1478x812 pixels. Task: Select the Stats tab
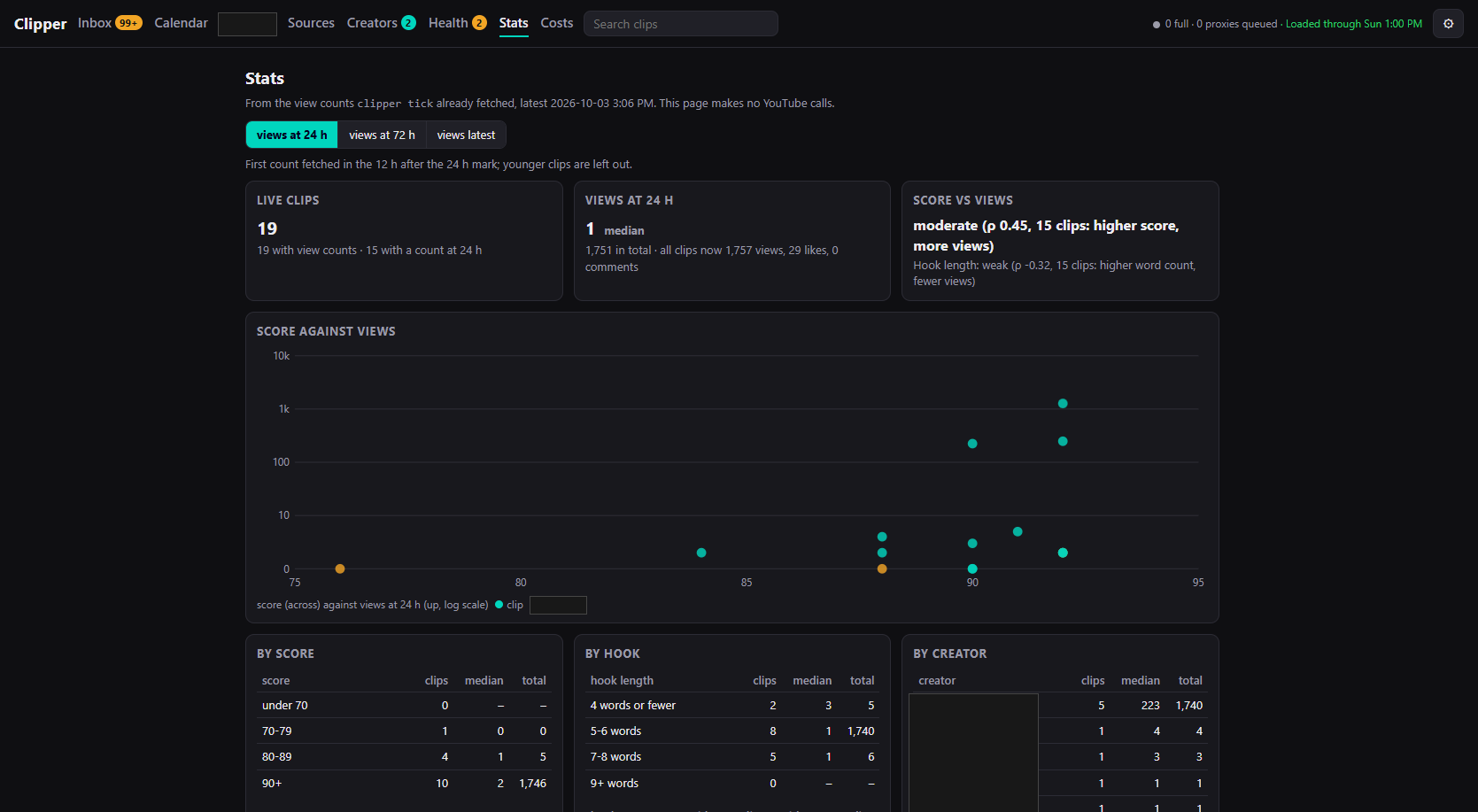click(514, 23)
